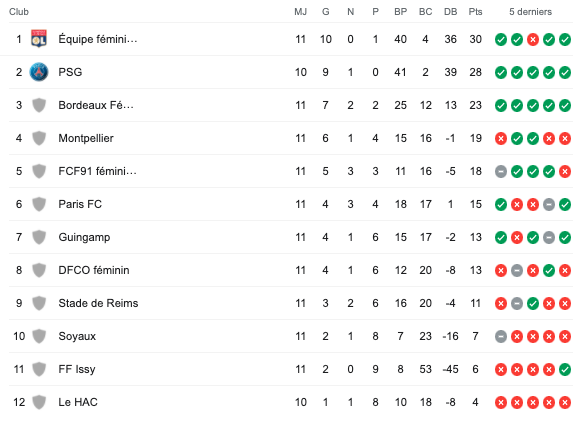Open the DFCO féminin team link

click(94, 270)
